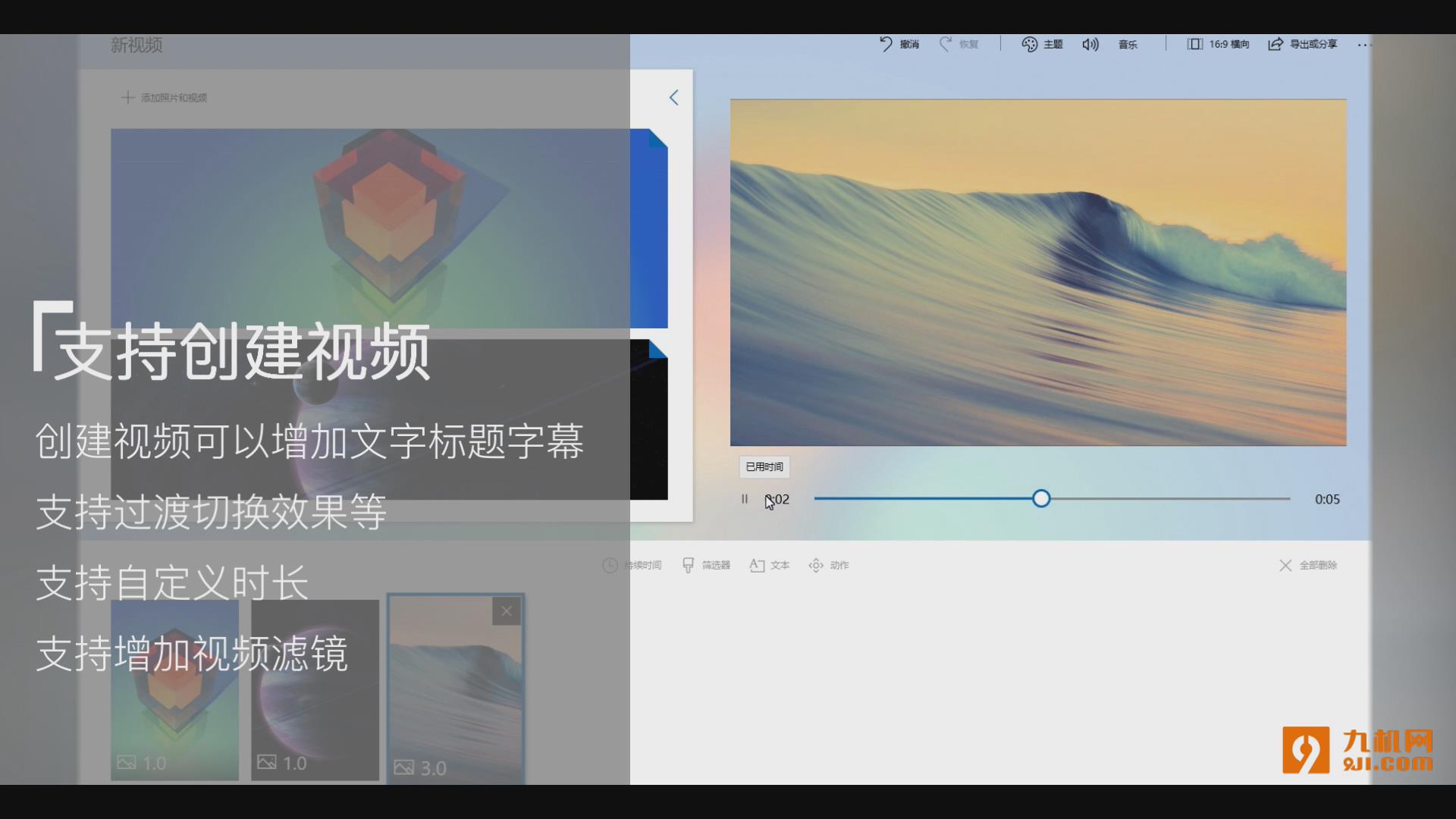Viewport: 1456px width, 819px height.
Task: Click the redo (恢复) icon
Action: point(946,44)
